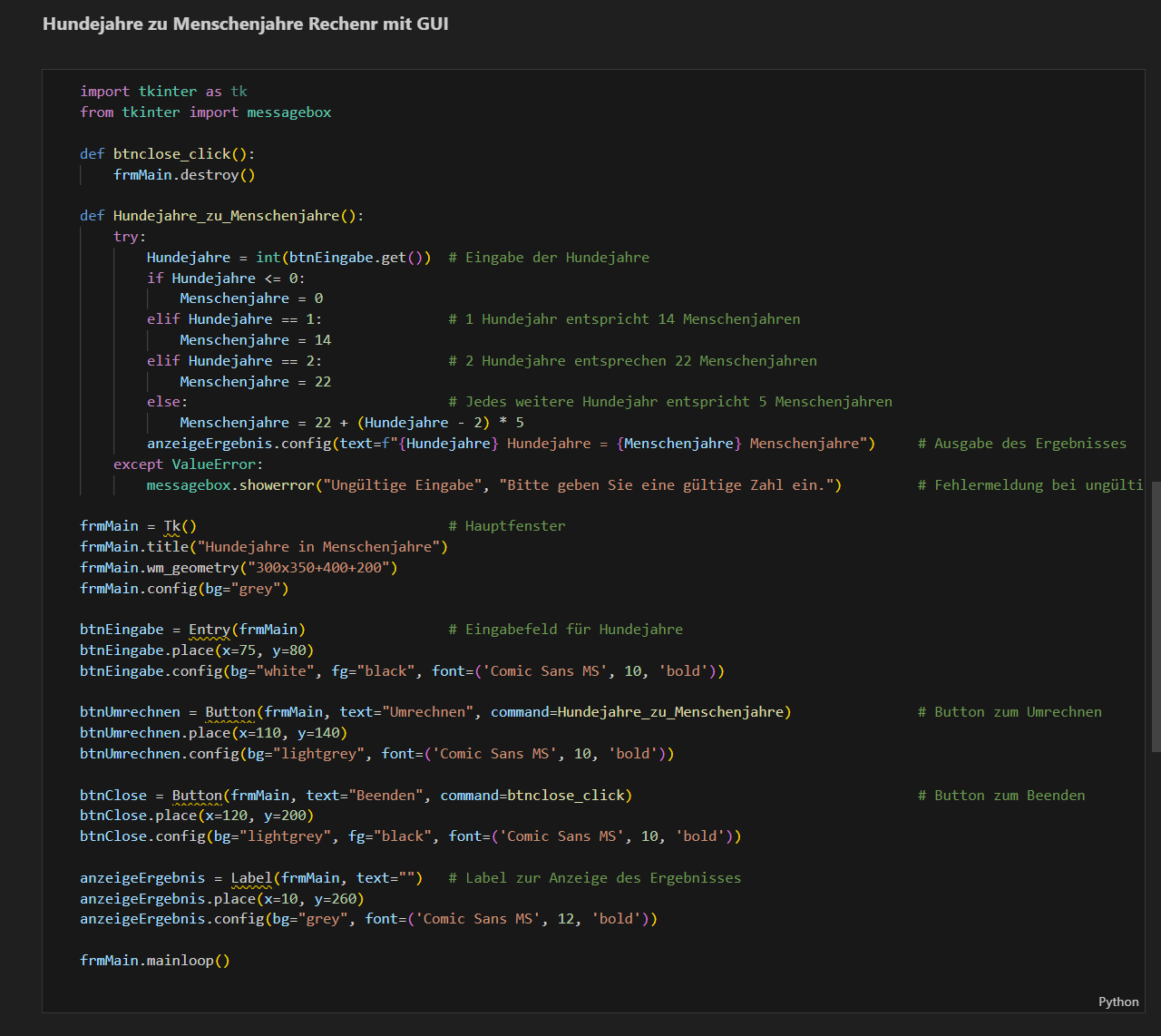
Task: Click the 'else:' keyword line
Action: click(x=168, y=402)
